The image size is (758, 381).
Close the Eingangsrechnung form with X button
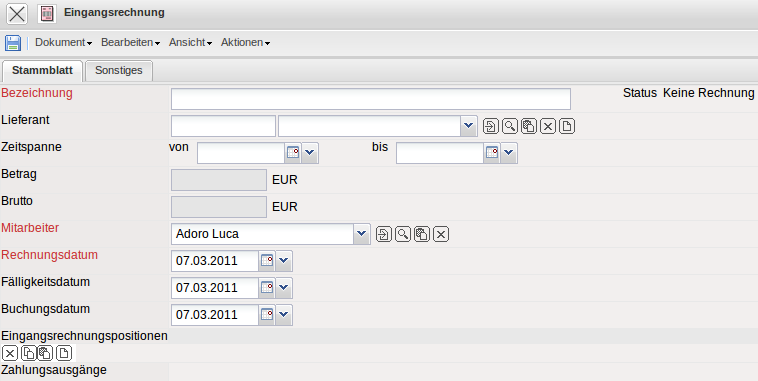17,14
